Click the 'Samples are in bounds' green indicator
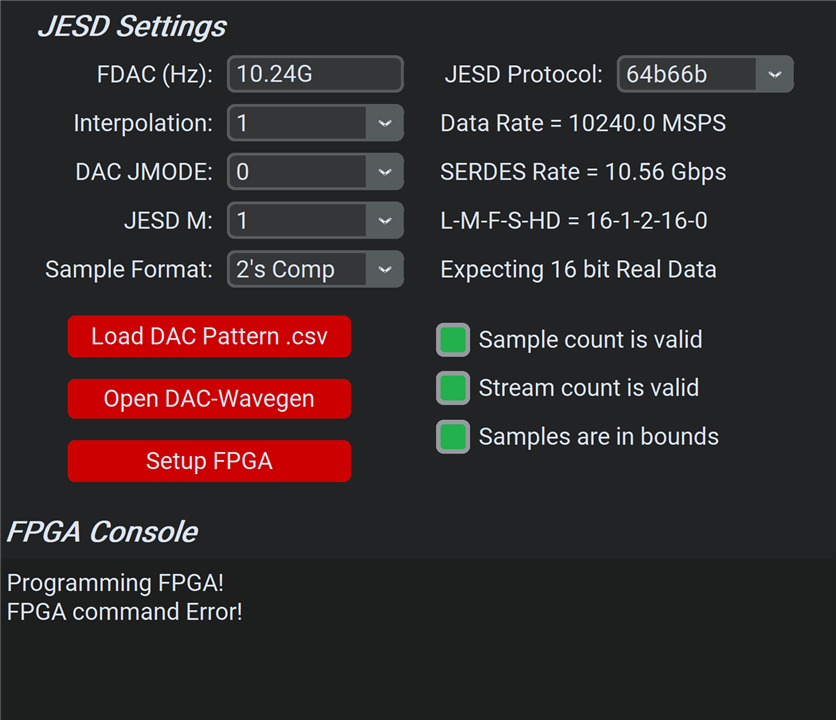Screen dimensions: 836x720 point(453,436)
